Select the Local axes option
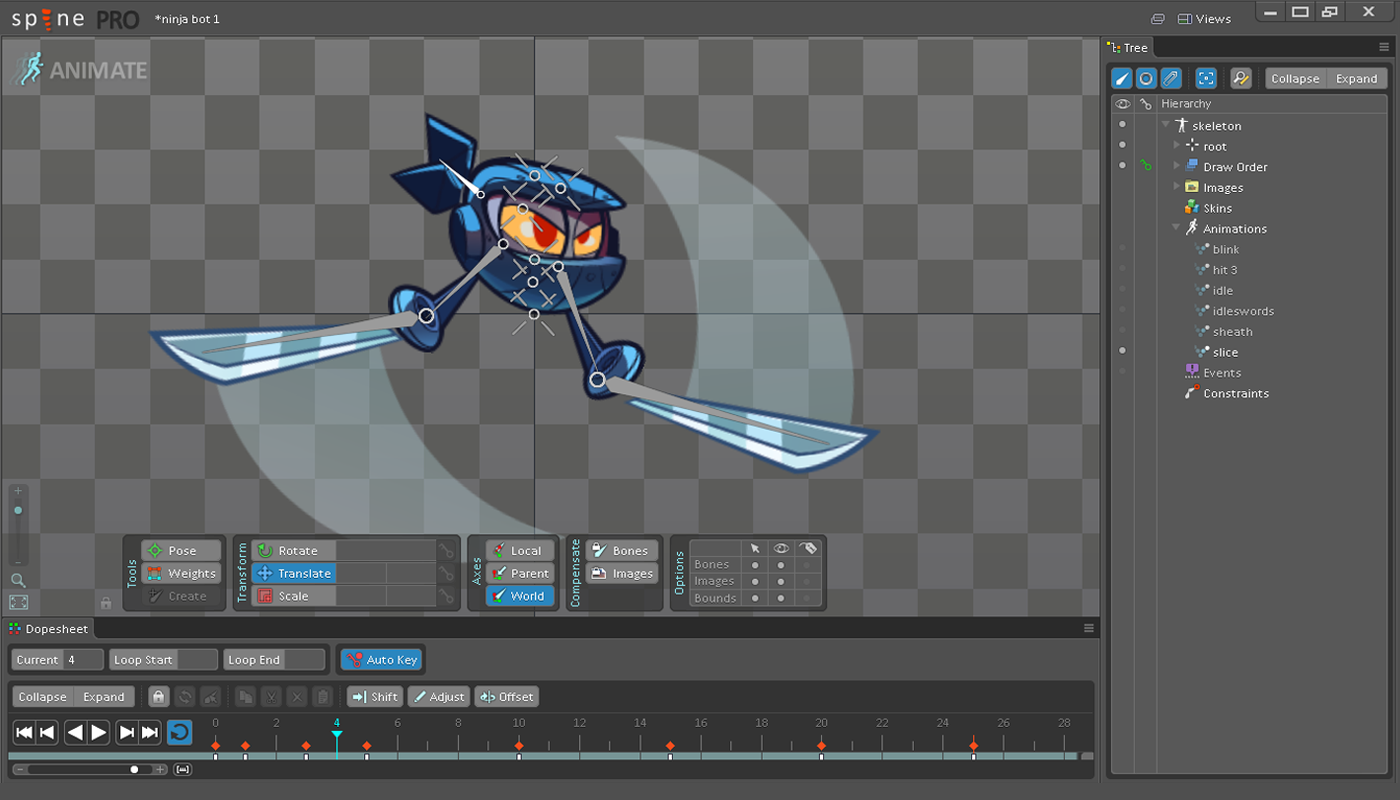Image resolution: width=1400 pixels, height=800 pixels. pos(518,551)
